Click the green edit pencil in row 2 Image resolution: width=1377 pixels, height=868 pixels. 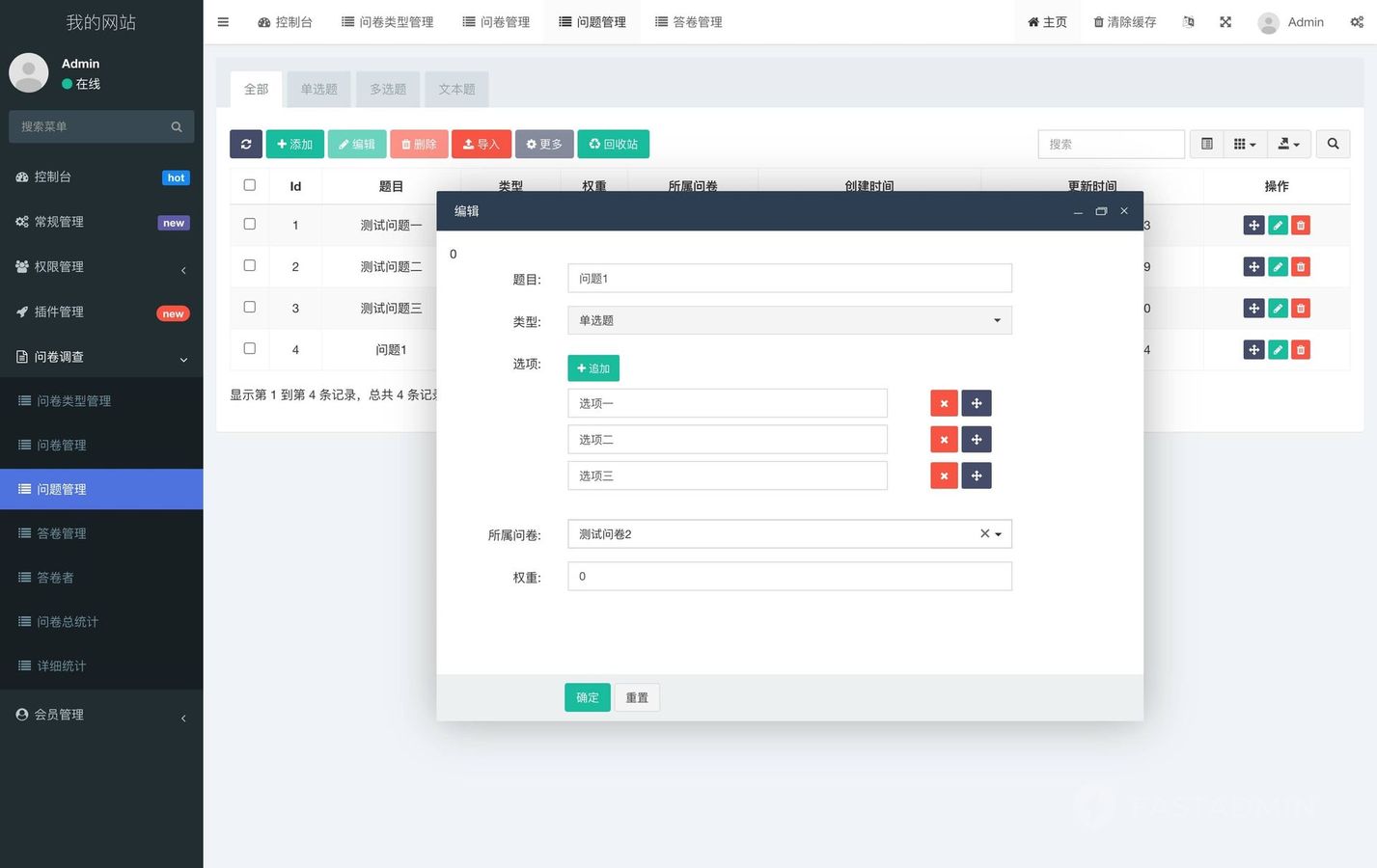[x=1278, y=266]
